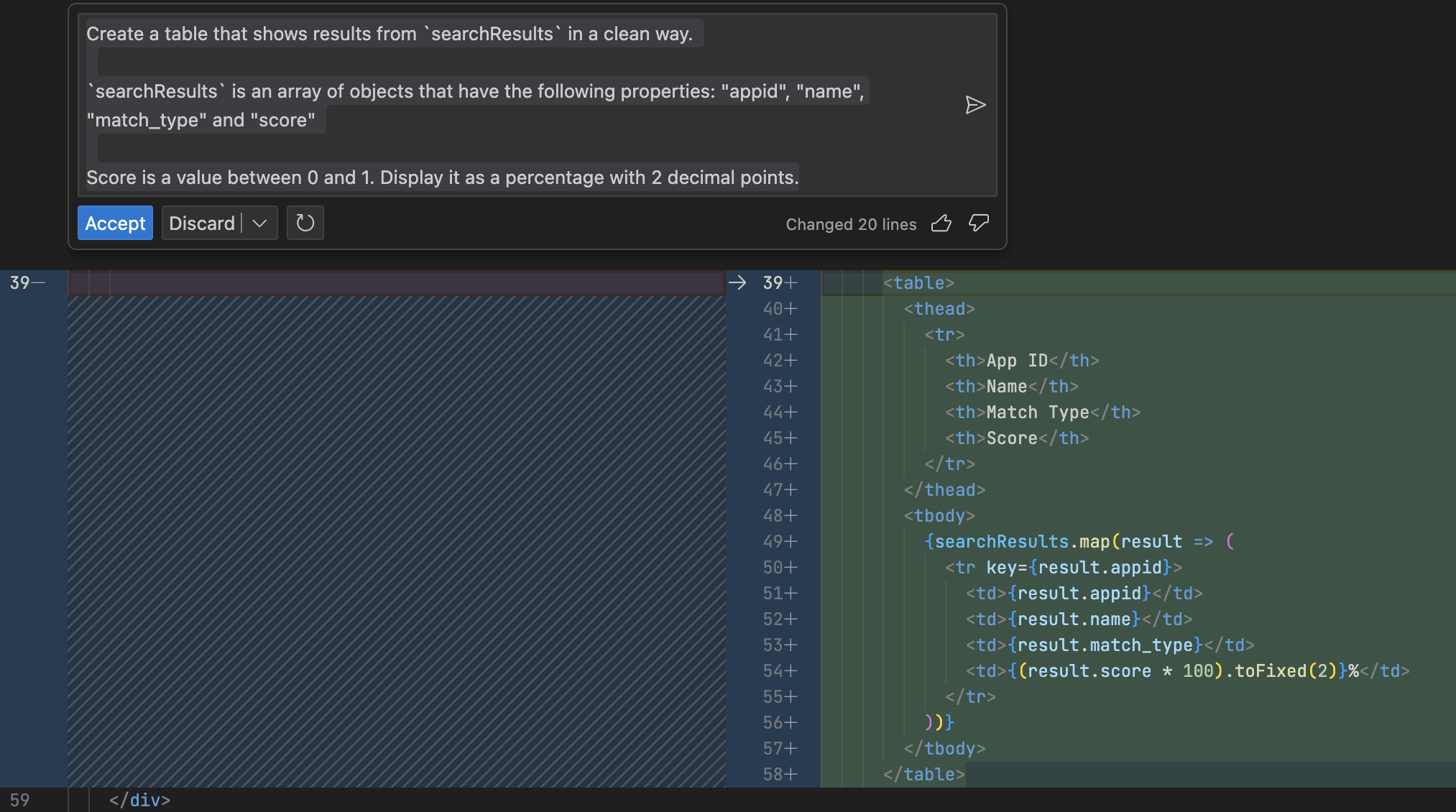Discard the suggested changes

point(201,223)
